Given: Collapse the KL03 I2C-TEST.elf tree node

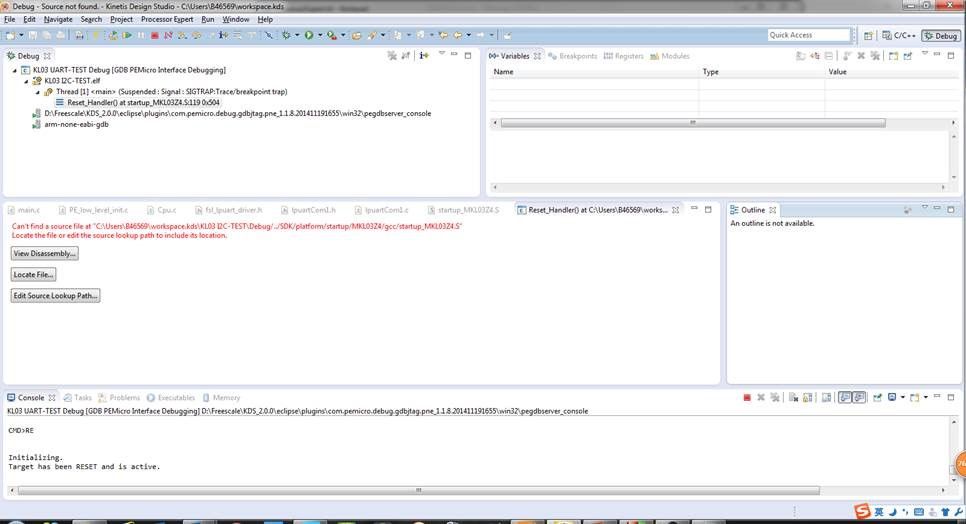Looking at the screenshot, I should click(x=26, y=81).
